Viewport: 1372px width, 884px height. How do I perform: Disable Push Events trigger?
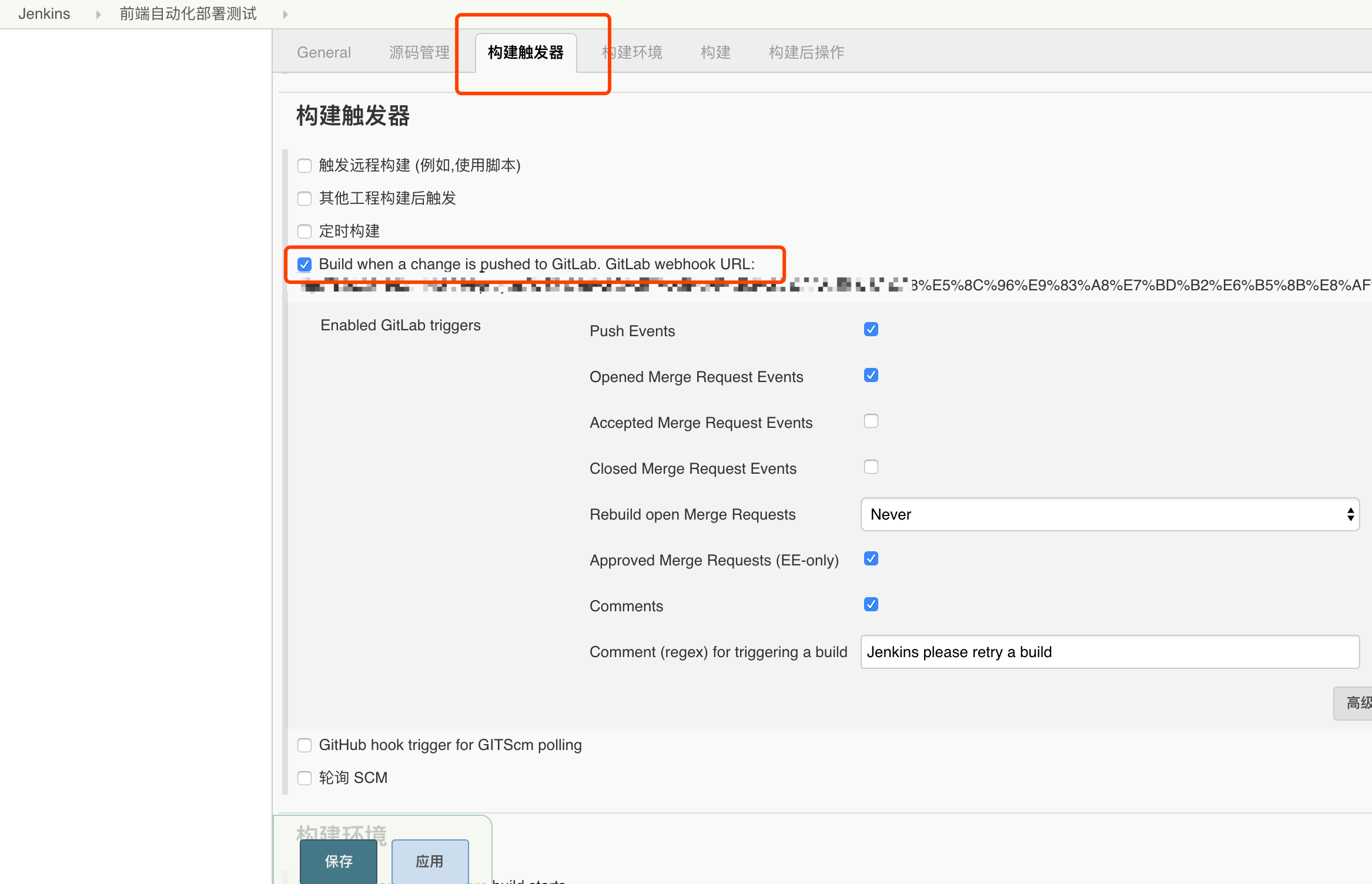[x=871, y=329]
